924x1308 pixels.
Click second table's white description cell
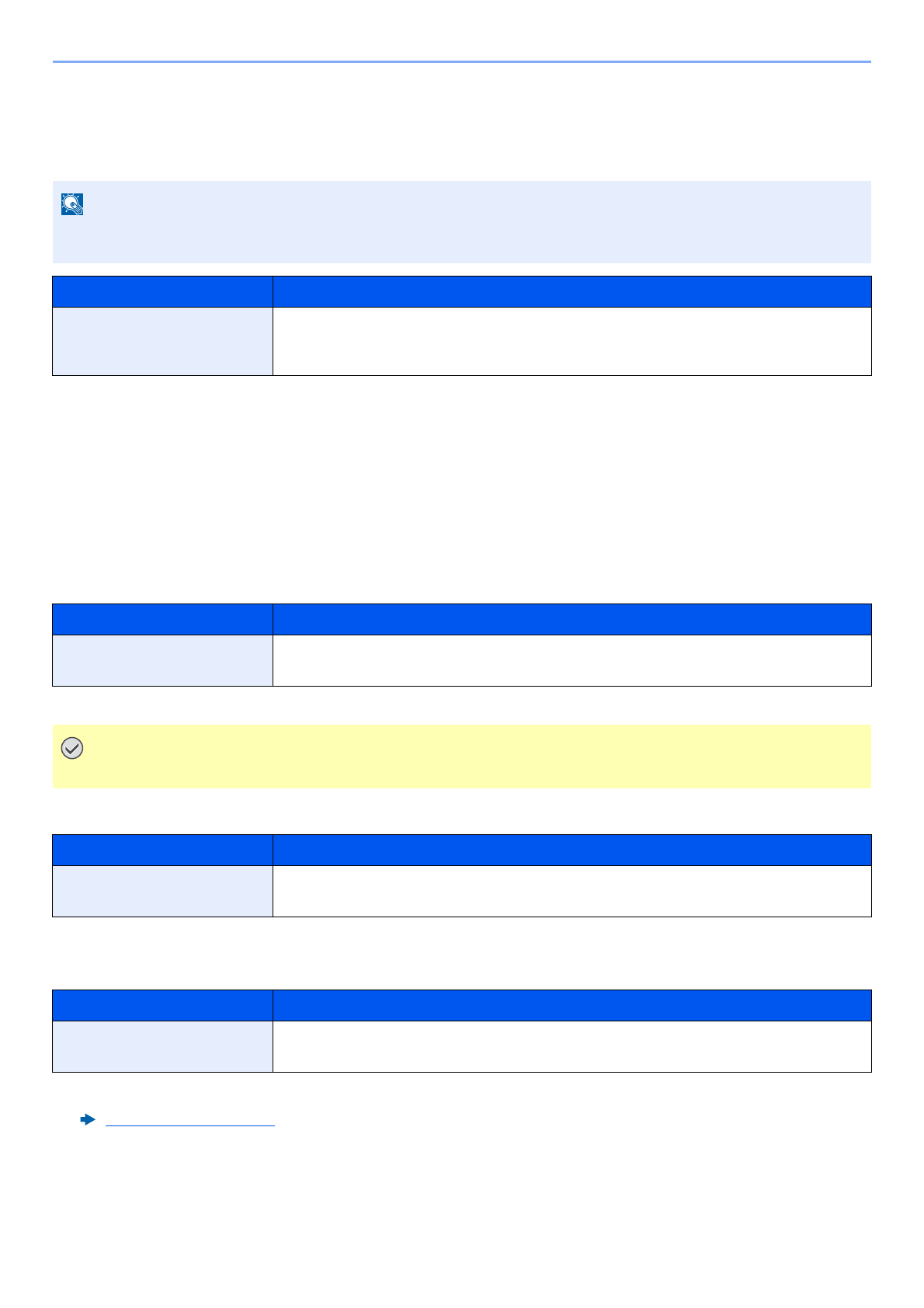click(x=572, y=661)
